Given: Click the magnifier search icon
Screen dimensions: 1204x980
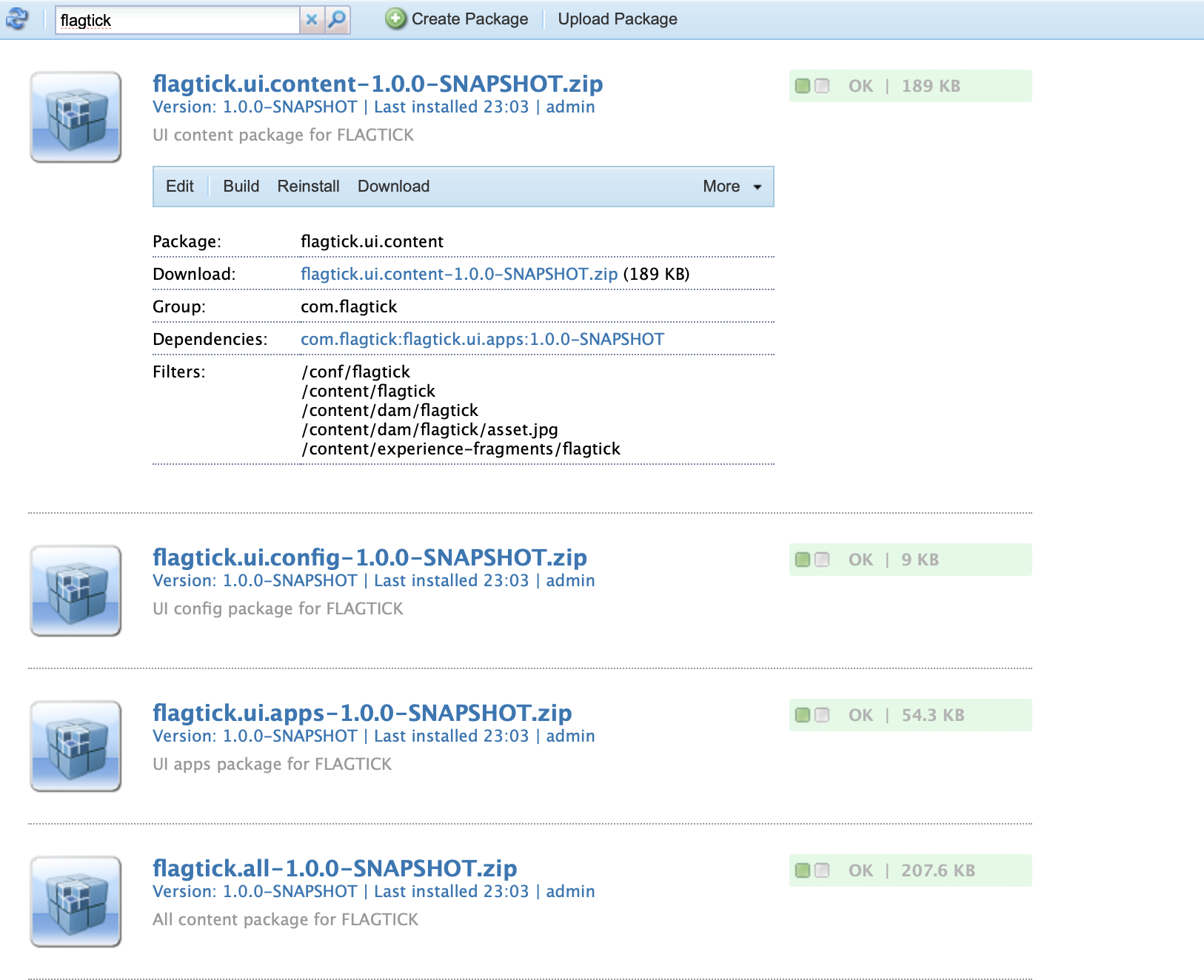Looking at the screenshot, I should click(337, 20).
